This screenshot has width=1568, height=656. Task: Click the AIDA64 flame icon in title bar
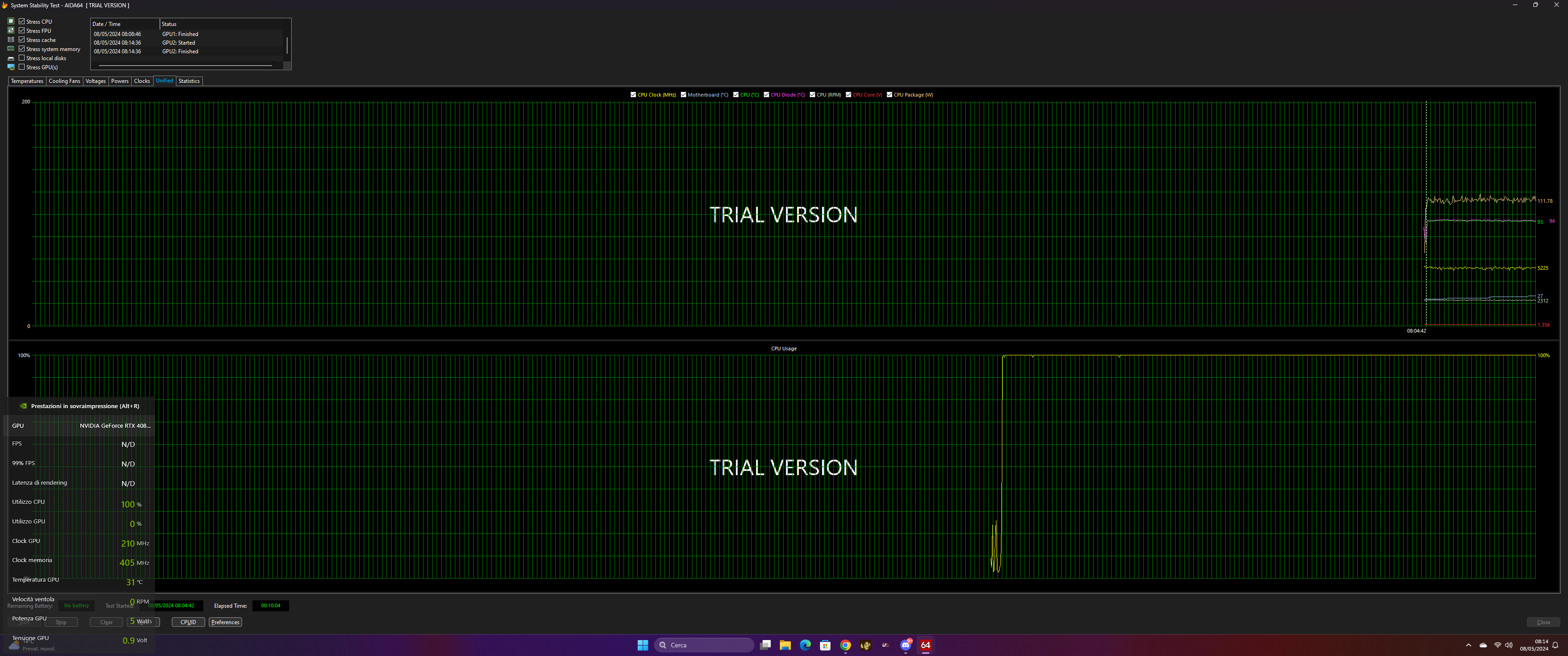click(5, 5)
